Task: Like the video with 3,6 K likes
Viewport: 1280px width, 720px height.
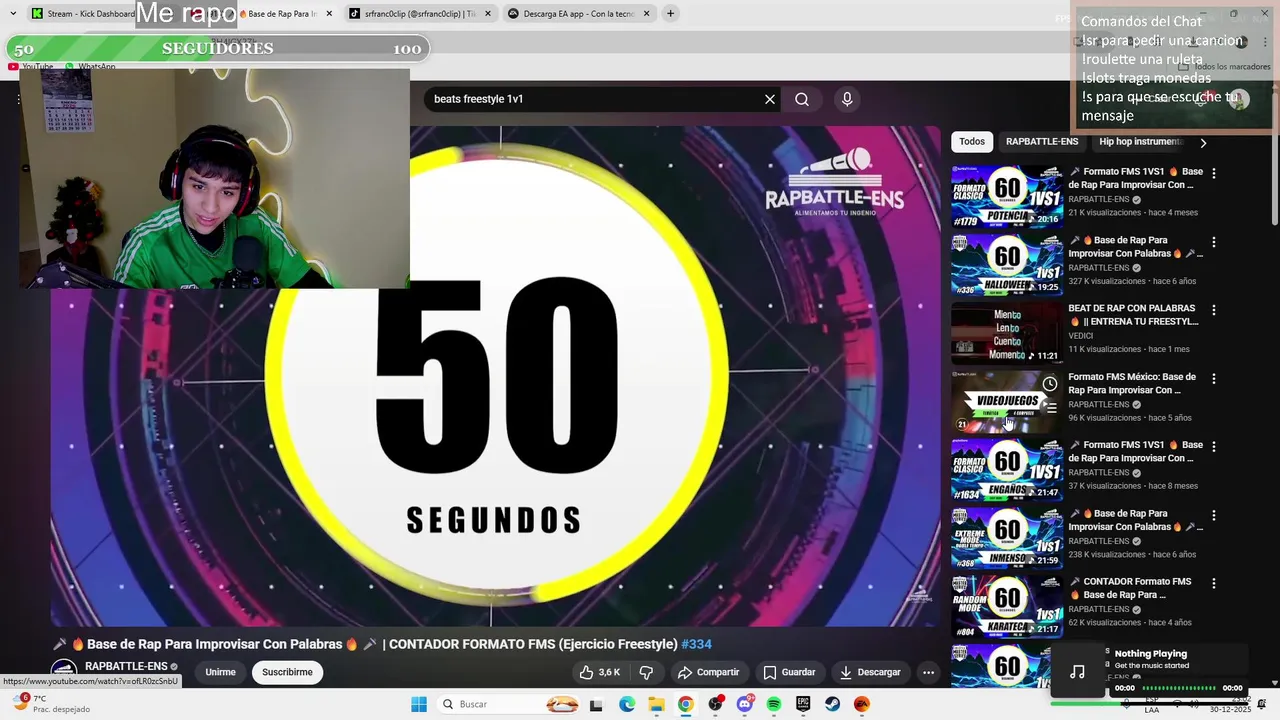Action: [600, 672]
